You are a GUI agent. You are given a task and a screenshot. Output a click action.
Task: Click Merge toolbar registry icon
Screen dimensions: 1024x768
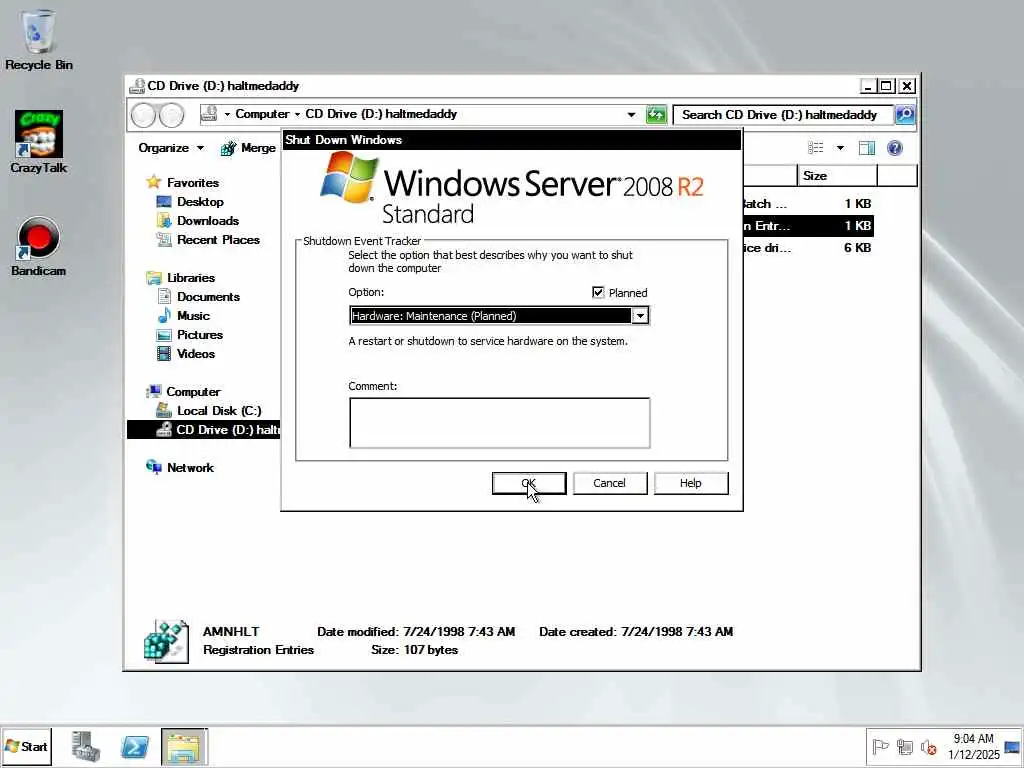(228, 149)
